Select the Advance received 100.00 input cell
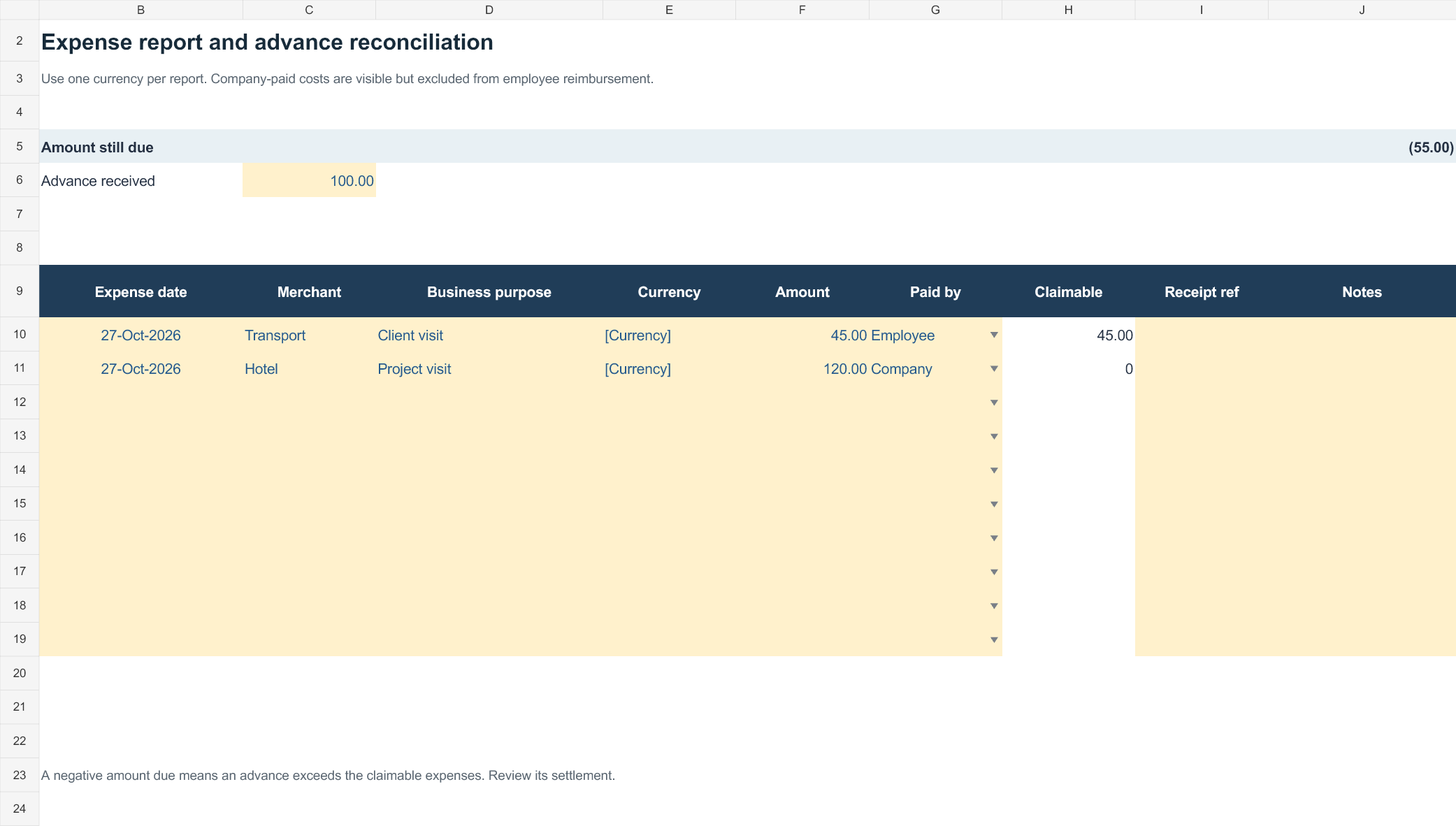This screenshot has height=826, width=1456. [x=309, y=181]
